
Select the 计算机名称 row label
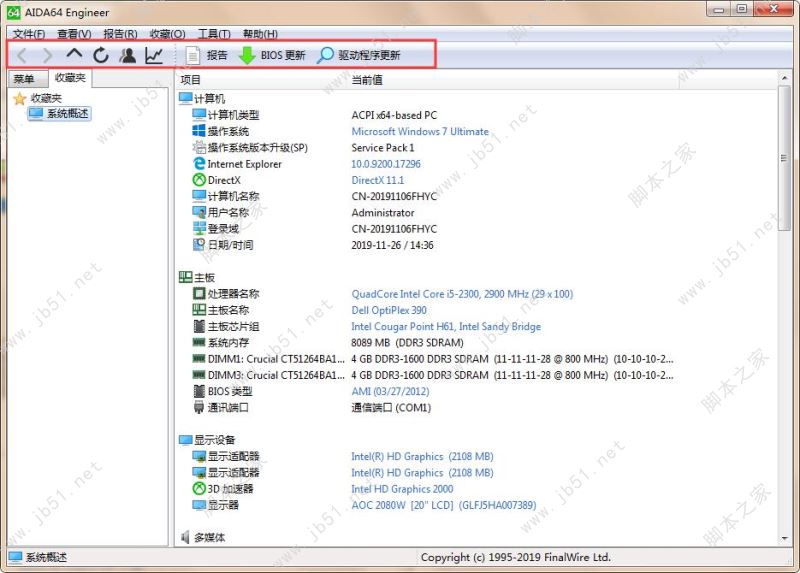(x=233, y=196)
